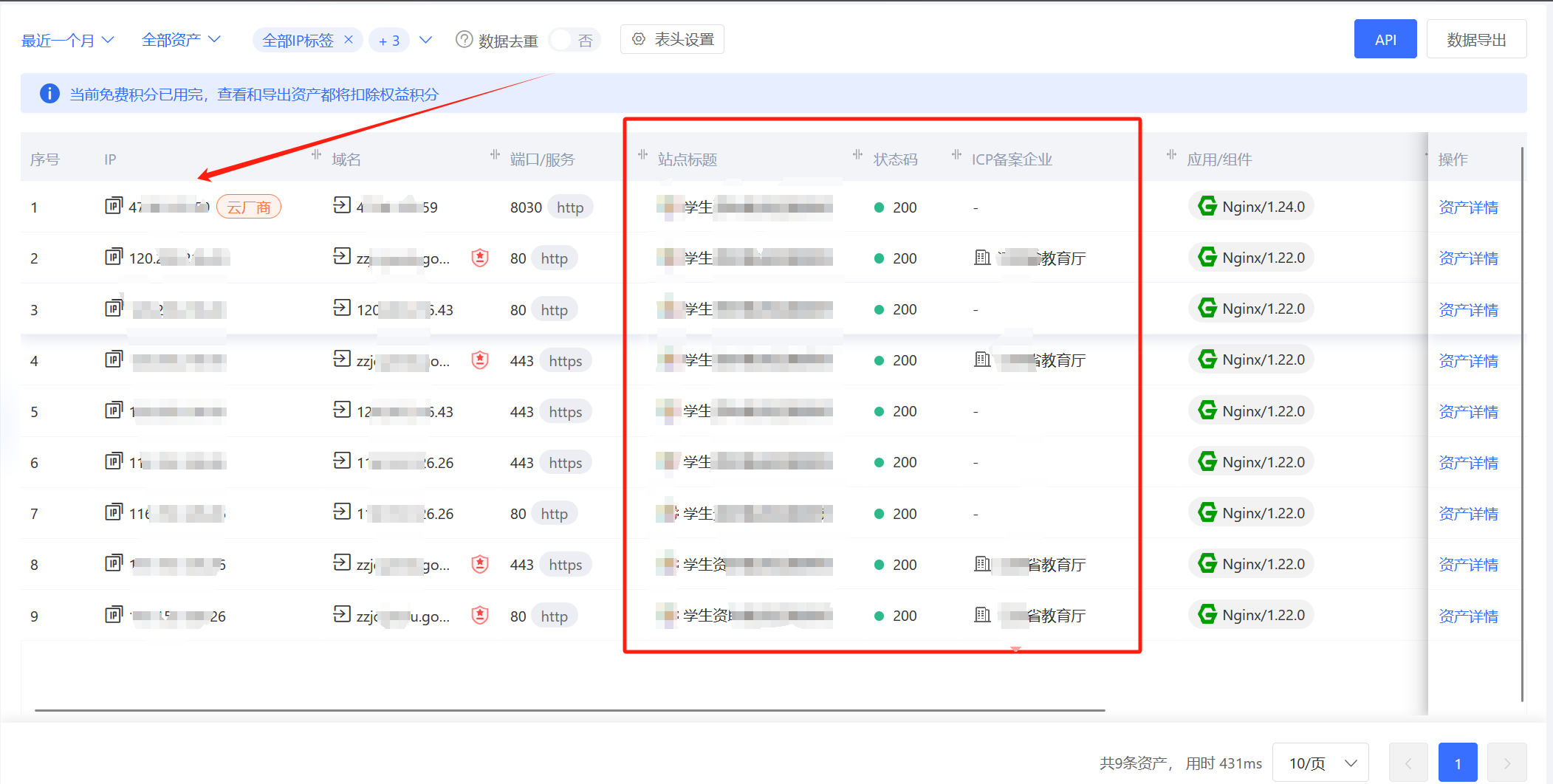Image resolution: width=1553 pixels, height=784 pixels.
Task: Click the http service tag on port 8030
Action: [x=570, y=207]
